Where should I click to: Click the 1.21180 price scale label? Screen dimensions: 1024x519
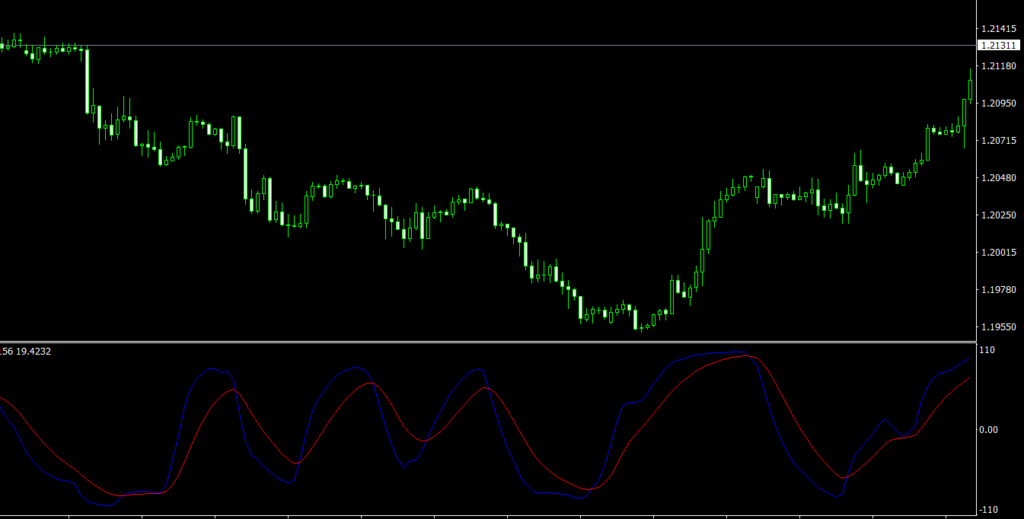click(999, 66)
